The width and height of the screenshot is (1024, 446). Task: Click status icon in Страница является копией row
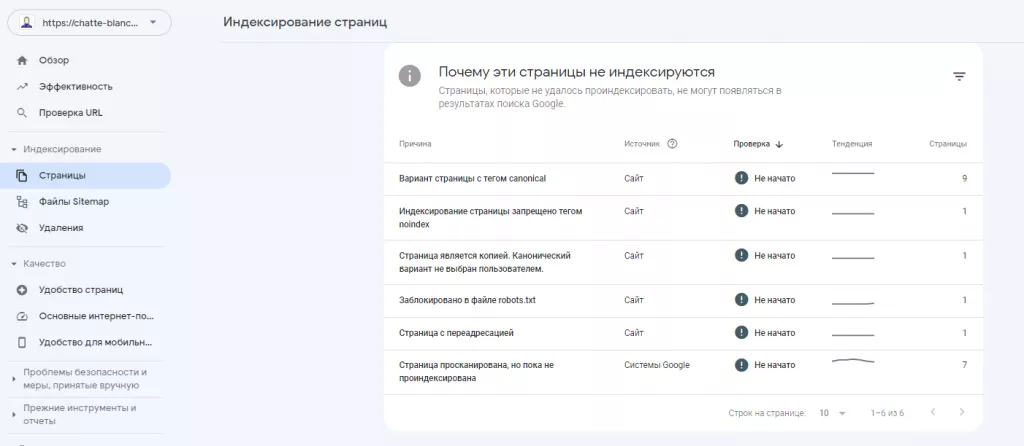pos(741,255)
